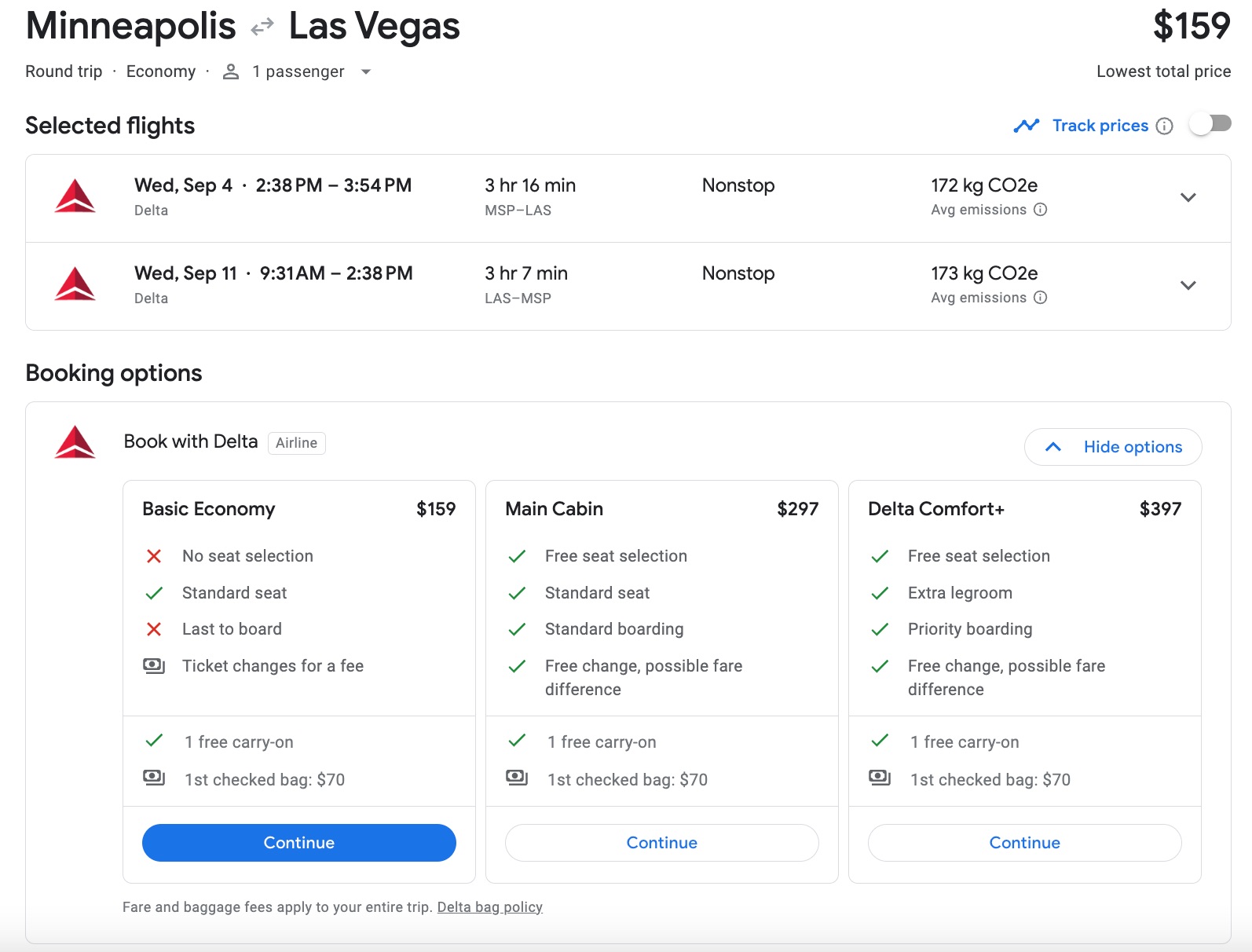Enable the Track prices toggle
Screen dimensions: 1252x952
pos(1210,124)
